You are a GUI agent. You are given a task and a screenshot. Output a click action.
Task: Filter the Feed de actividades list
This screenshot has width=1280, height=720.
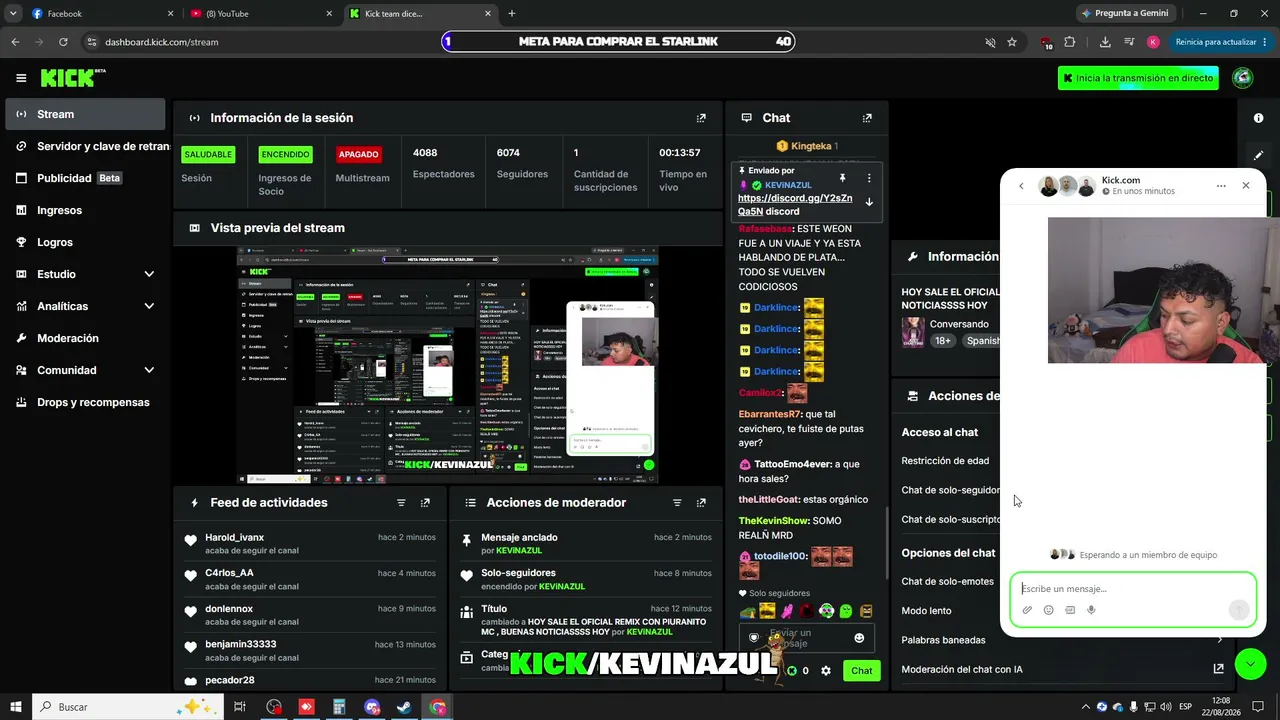click(401, 503)
